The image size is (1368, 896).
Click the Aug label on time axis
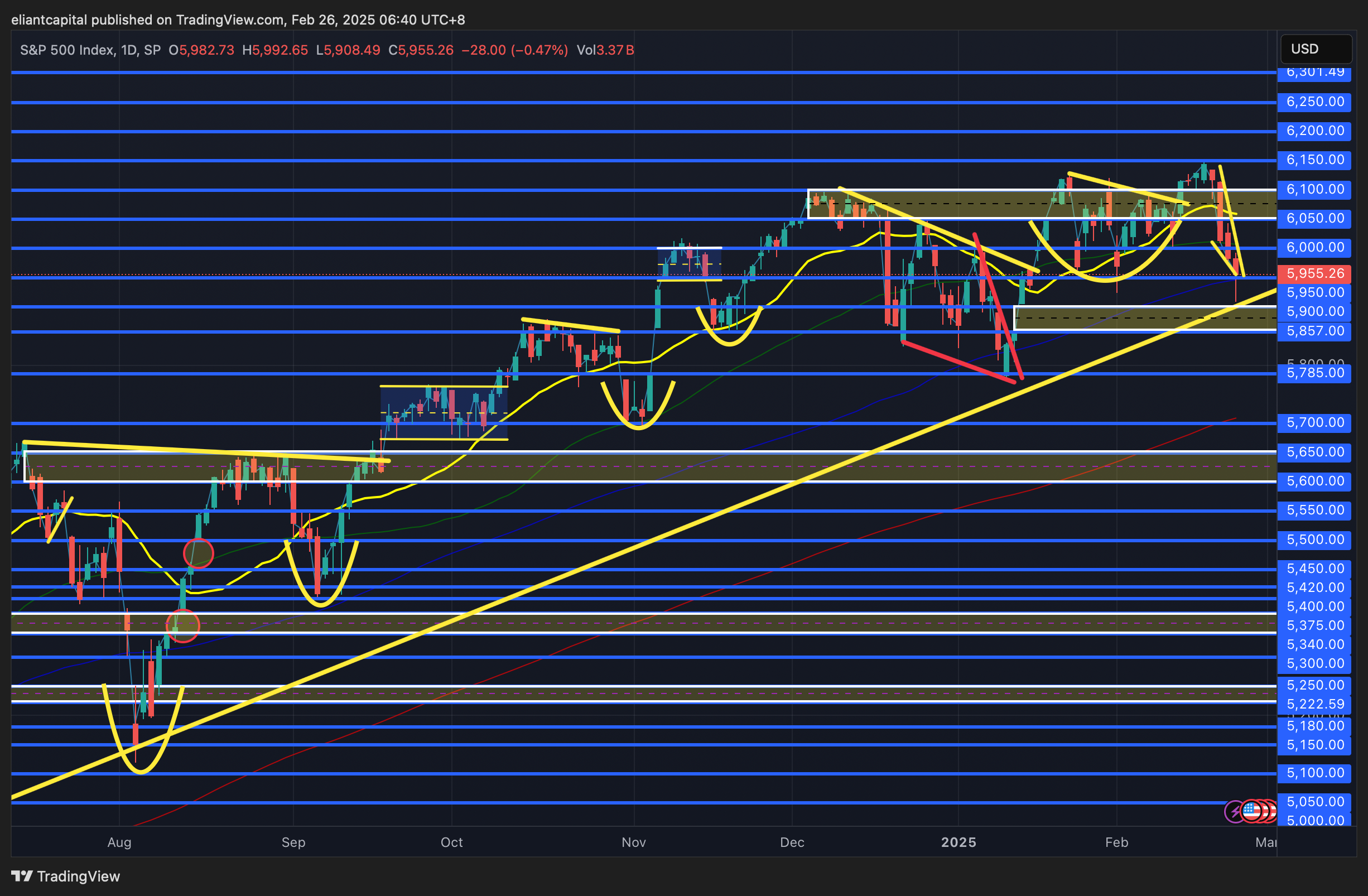click(119, 842)
